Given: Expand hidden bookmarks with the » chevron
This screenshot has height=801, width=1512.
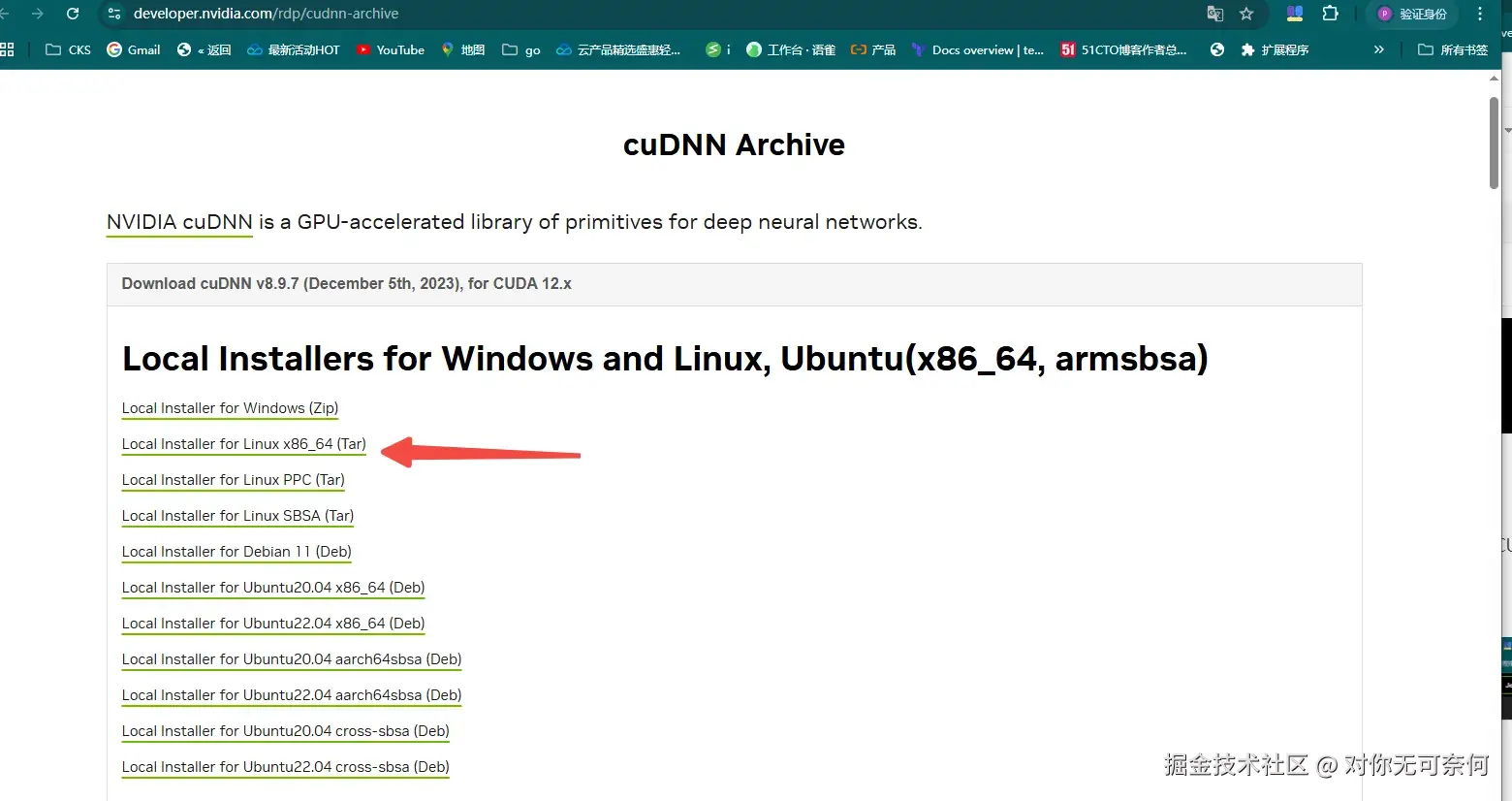Looking at the screenshot, I should click(1378, 49).
